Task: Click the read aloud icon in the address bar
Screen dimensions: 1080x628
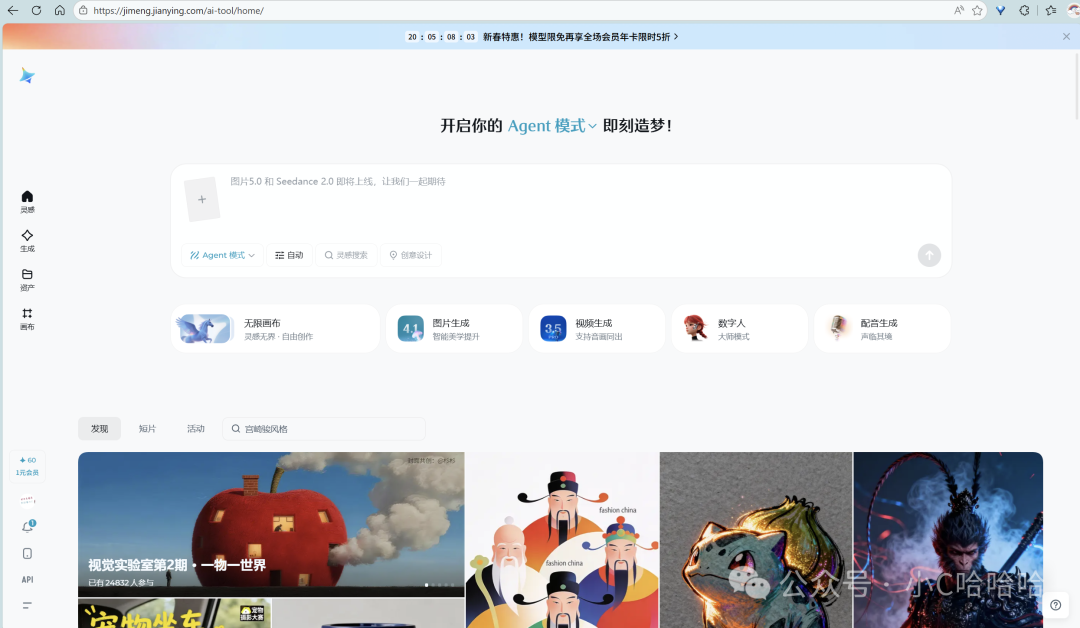Action: click(x=959, y=10)
